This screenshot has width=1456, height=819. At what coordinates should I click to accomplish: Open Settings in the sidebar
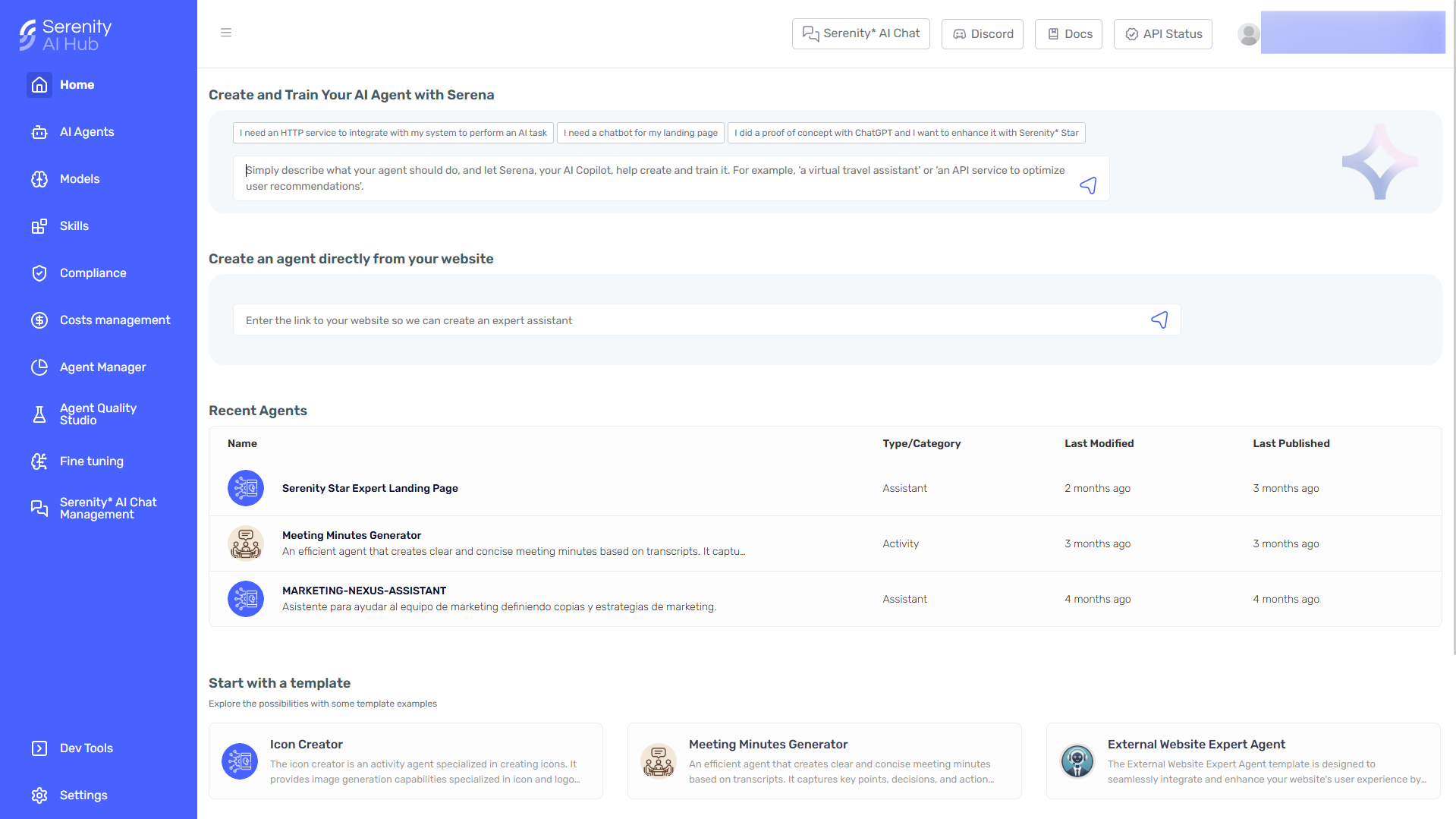point(83,795)
